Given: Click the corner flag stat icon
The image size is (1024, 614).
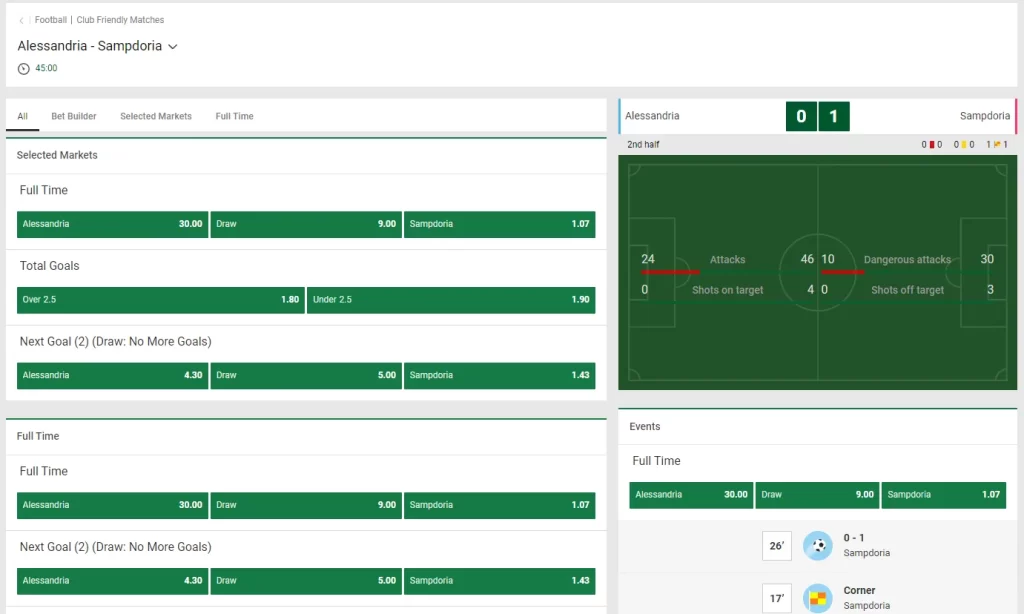Looking at the screenshot, I should tap(997, 145).
